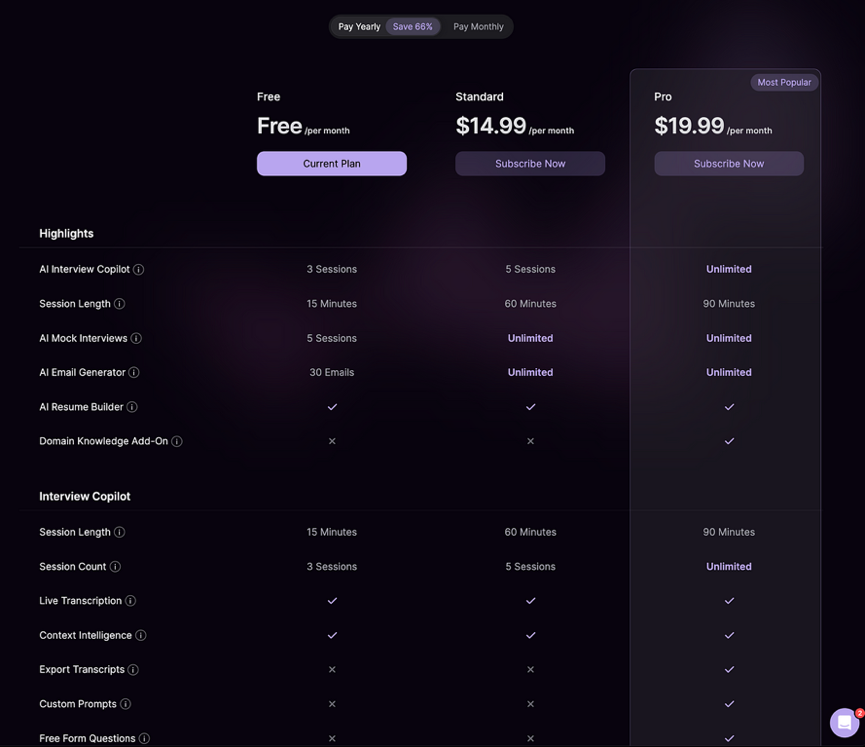865x747 pixels.
Task: Click info icon next to AI Email Generator
Action: click(134, 373)
